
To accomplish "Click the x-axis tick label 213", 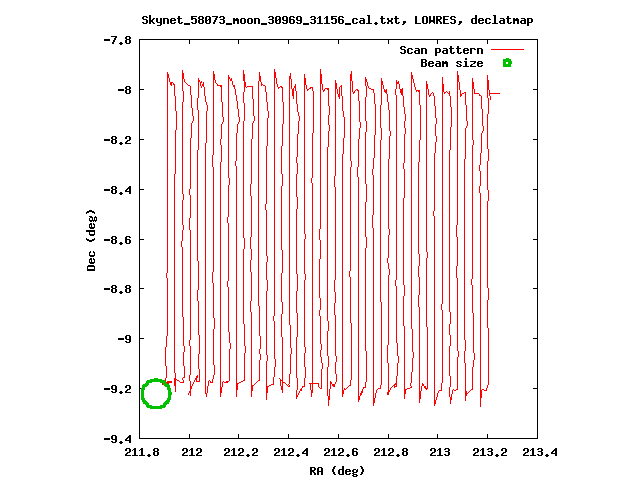I will [x=440, y=452].
